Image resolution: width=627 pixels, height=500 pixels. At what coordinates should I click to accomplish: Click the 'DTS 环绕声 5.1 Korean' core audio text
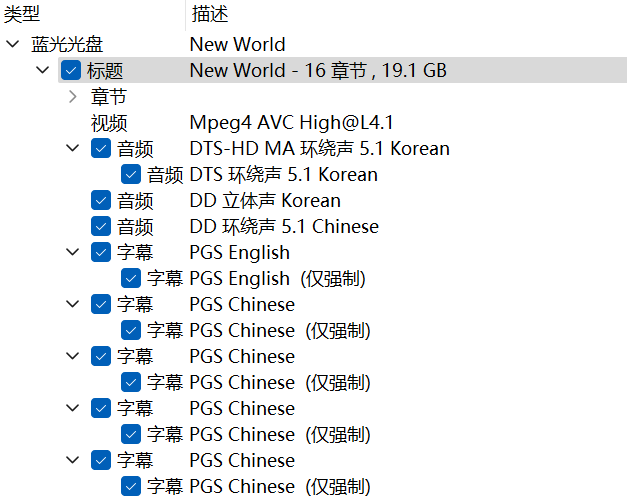pyautogui.click(x=284, y=174)
